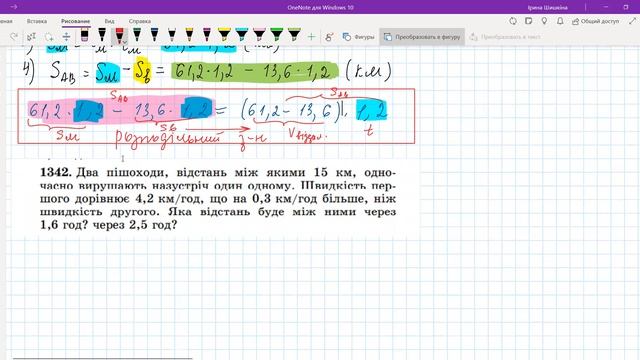Image resolution: width=640 pixels, height=360 pixels.
Task: Click the back arrow in the title bar
Action: [x=13, y=7]
